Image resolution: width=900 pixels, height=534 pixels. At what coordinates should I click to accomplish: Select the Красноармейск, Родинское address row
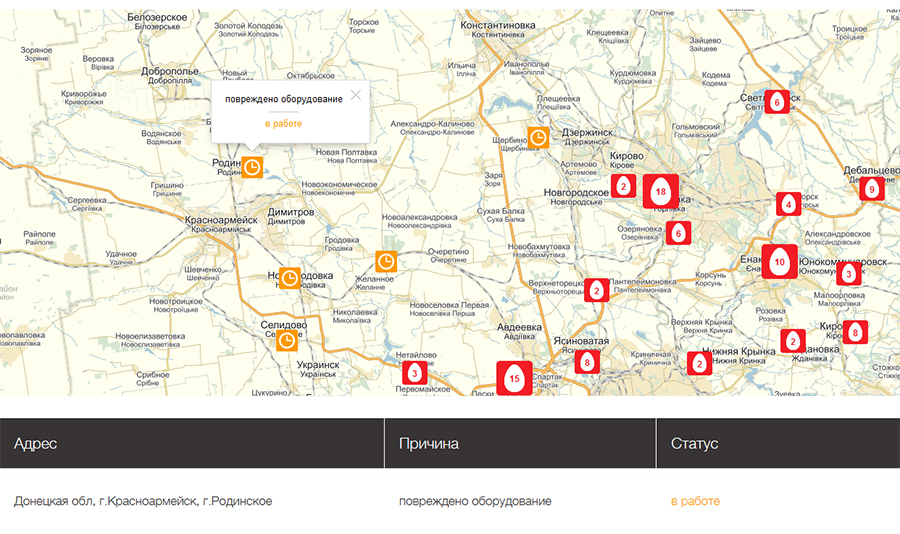pos(143,501)
